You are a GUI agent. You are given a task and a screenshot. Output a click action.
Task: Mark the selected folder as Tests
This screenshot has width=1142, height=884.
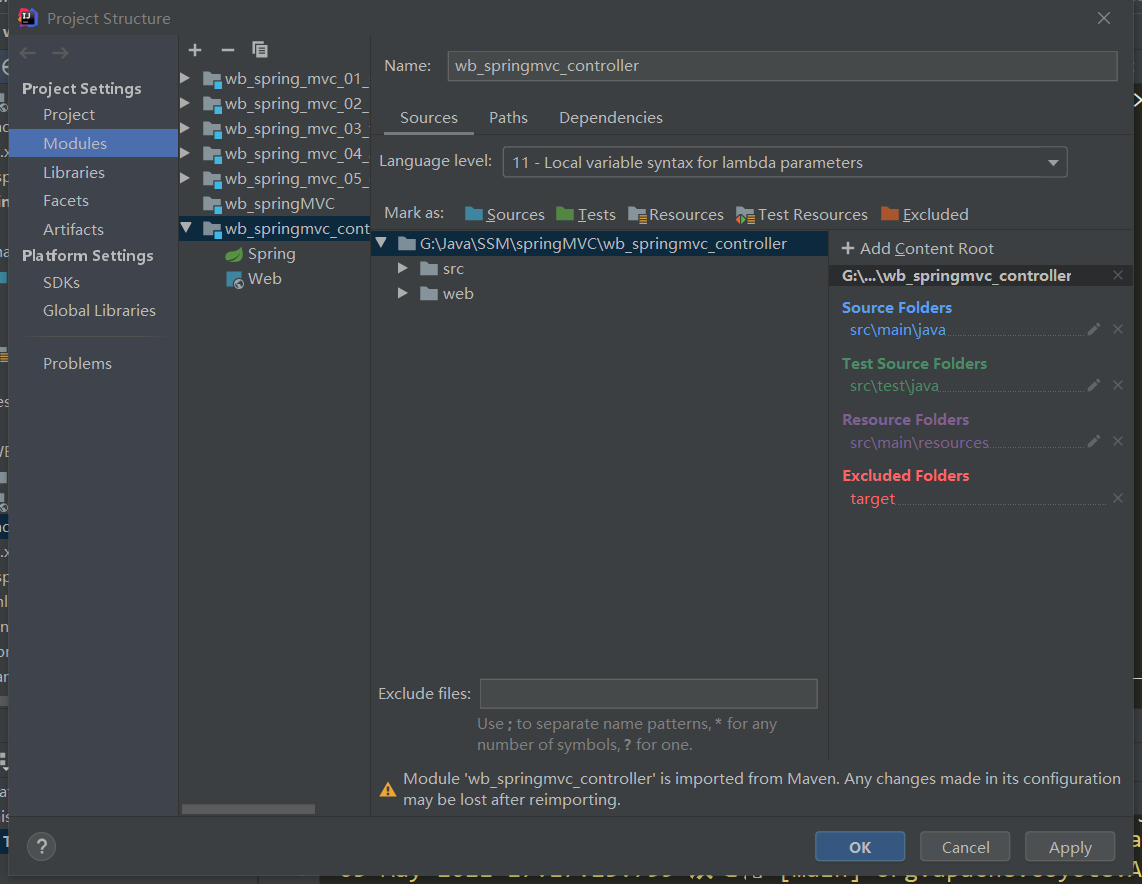[586, 214]
